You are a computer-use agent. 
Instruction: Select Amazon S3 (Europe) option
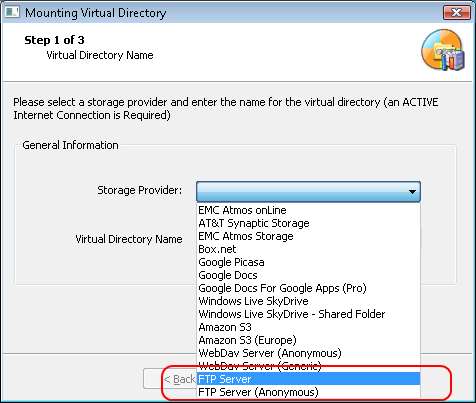308,340
